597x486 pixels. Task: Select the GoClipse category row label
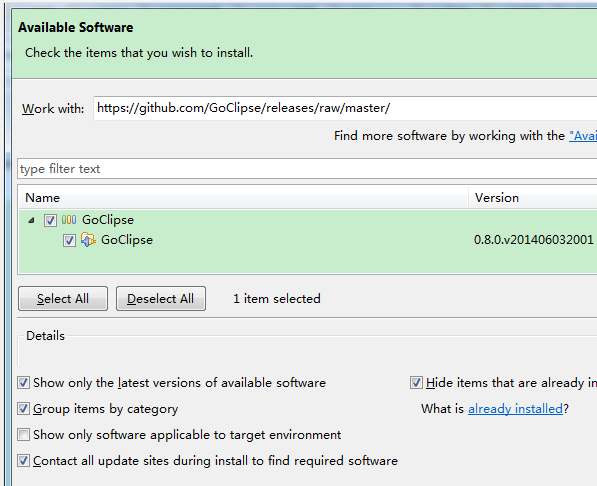(x=108, y=220)
